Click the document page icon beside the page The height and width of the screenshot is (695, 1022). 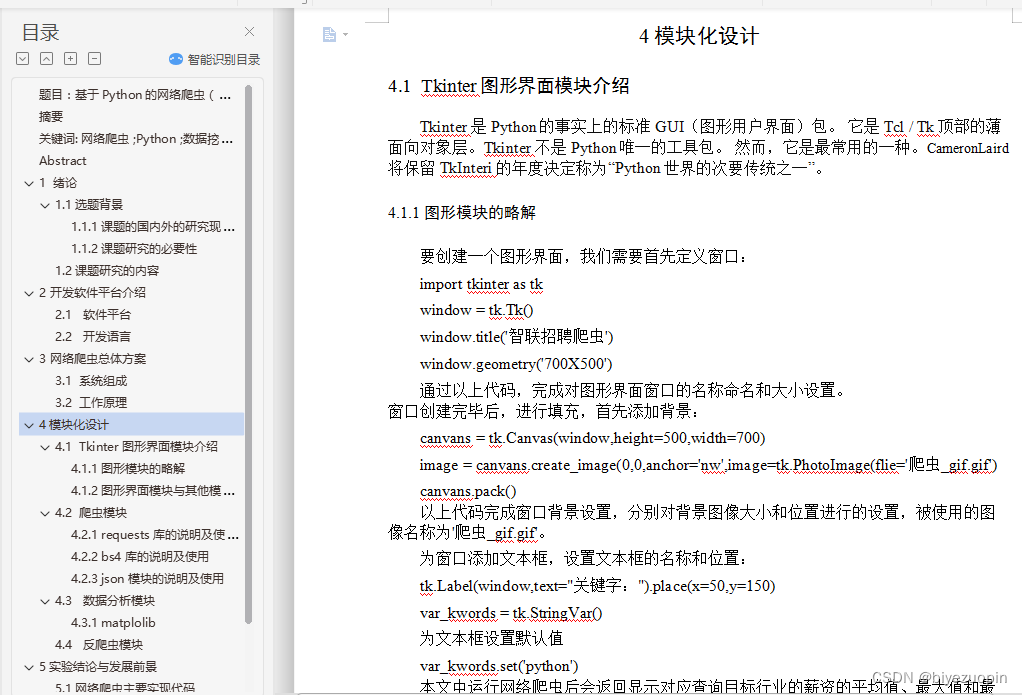point(329,35)
